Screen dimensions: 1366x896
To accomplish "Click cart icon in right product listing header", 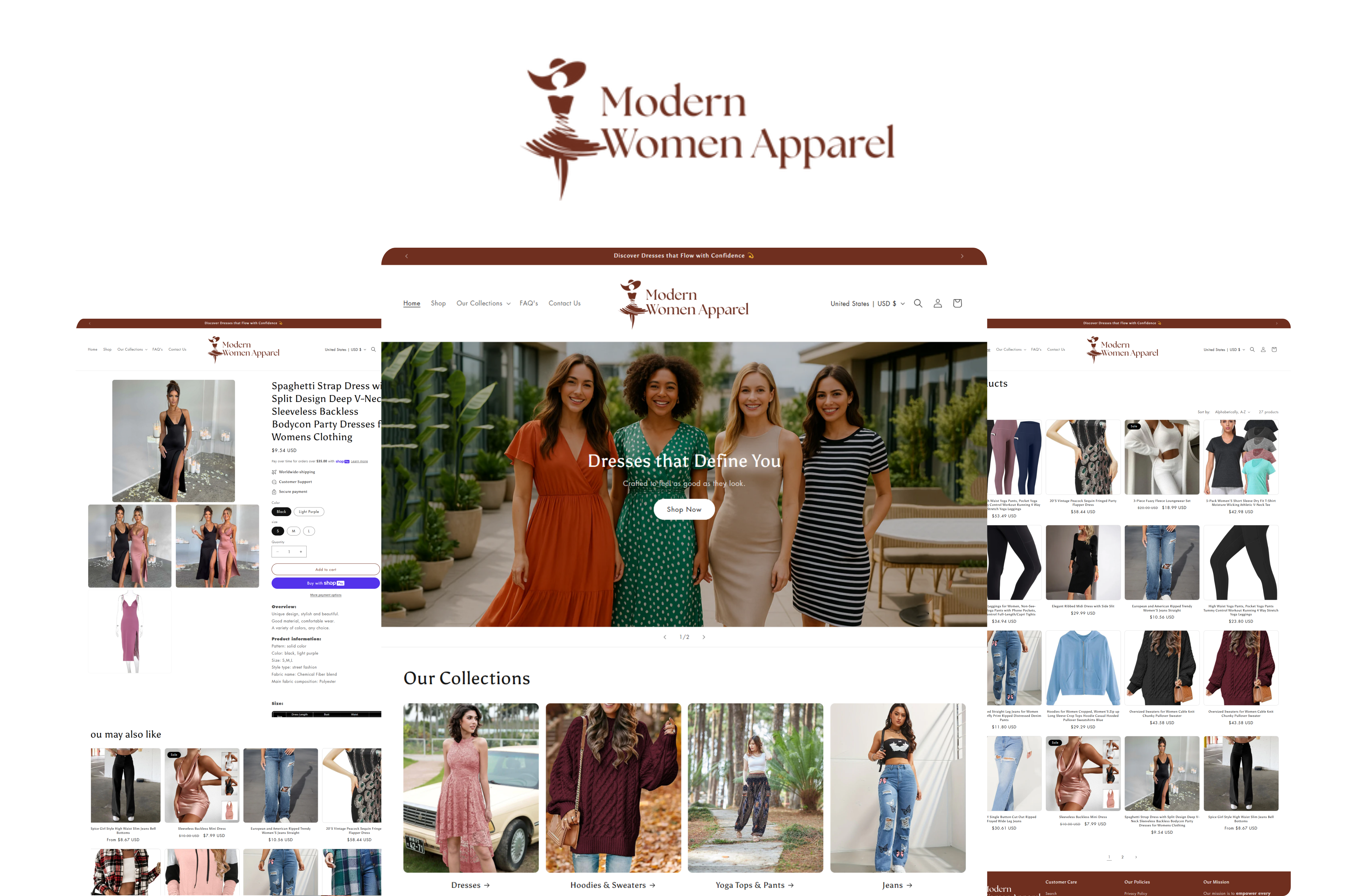I will tap(1274, 349).
